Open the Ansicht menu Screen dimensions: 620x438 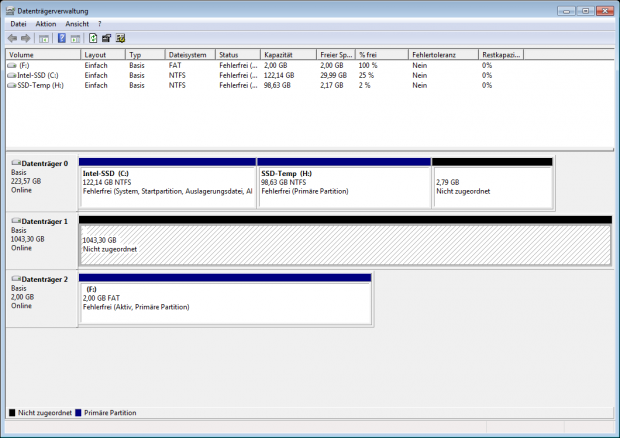click(x=76, y=23)
